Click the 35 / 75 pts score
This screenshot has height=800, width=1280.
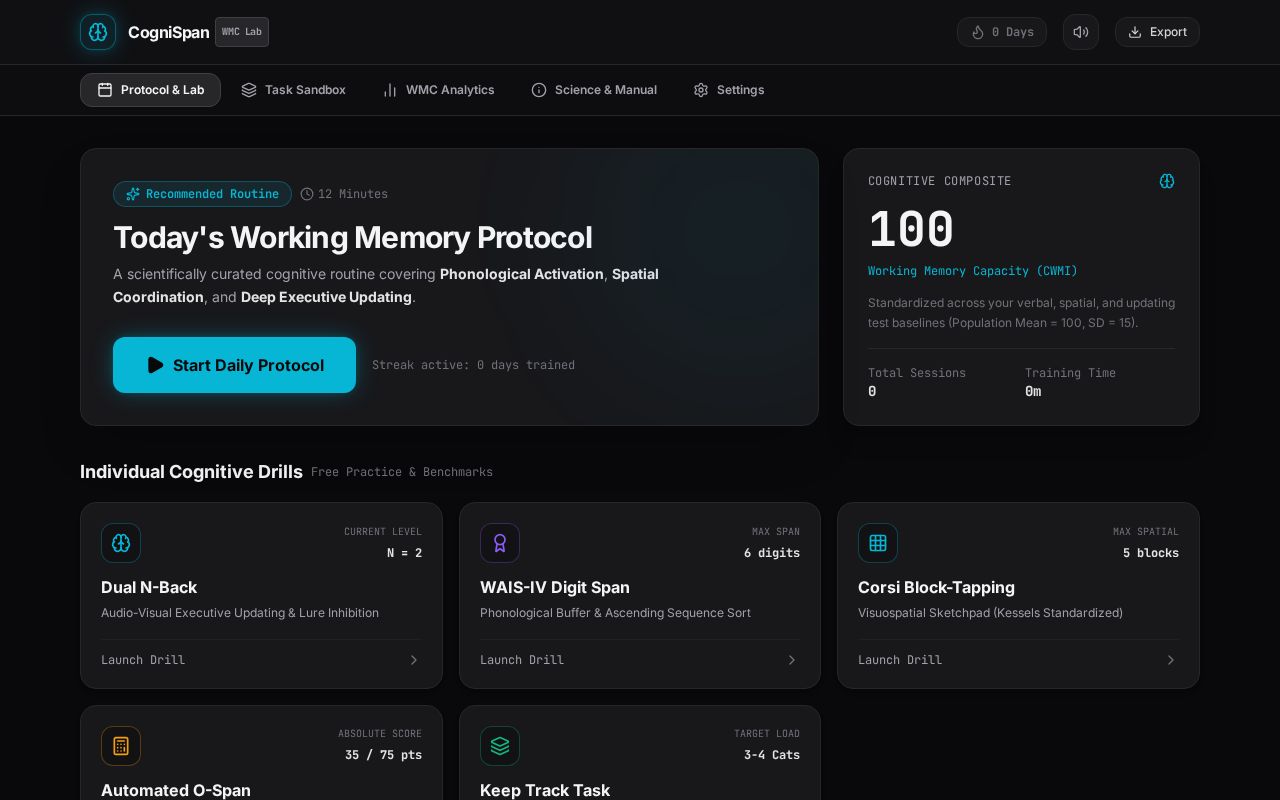(383, 755)
